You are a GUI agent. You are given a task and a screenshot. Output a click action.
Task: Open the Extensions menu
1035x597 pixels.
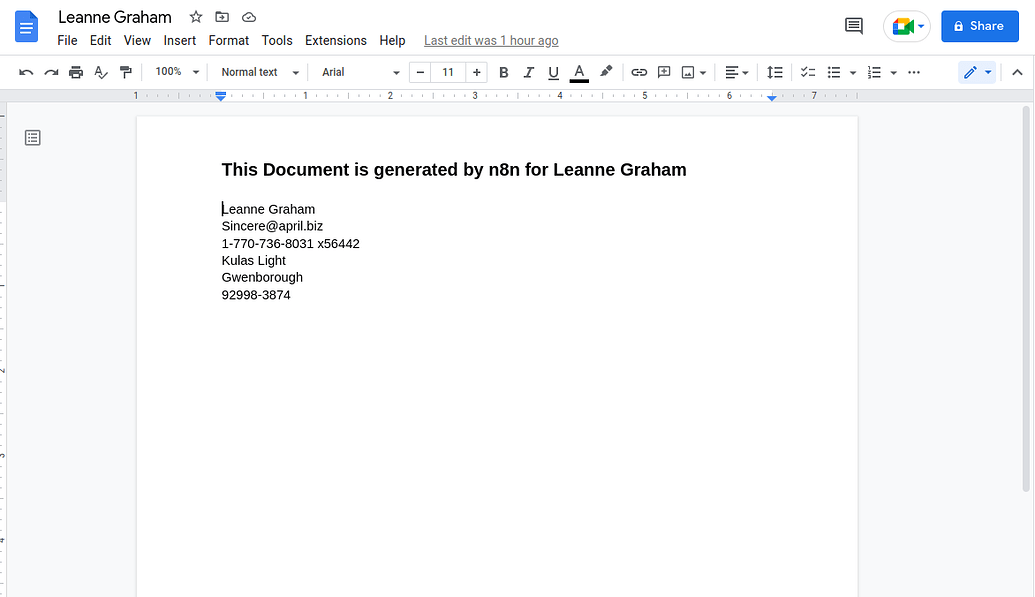click(x=335, y=41)
